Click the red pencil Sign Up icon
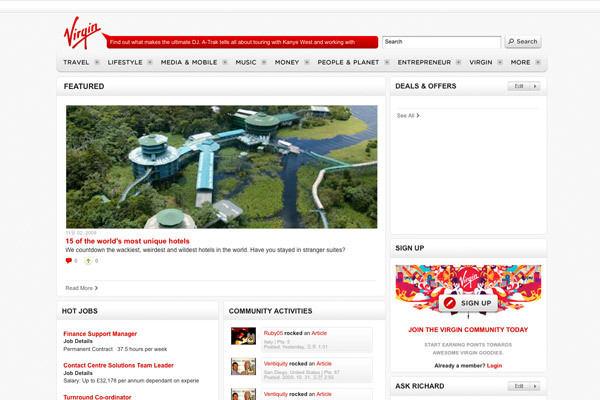 [x=450, y=303]
